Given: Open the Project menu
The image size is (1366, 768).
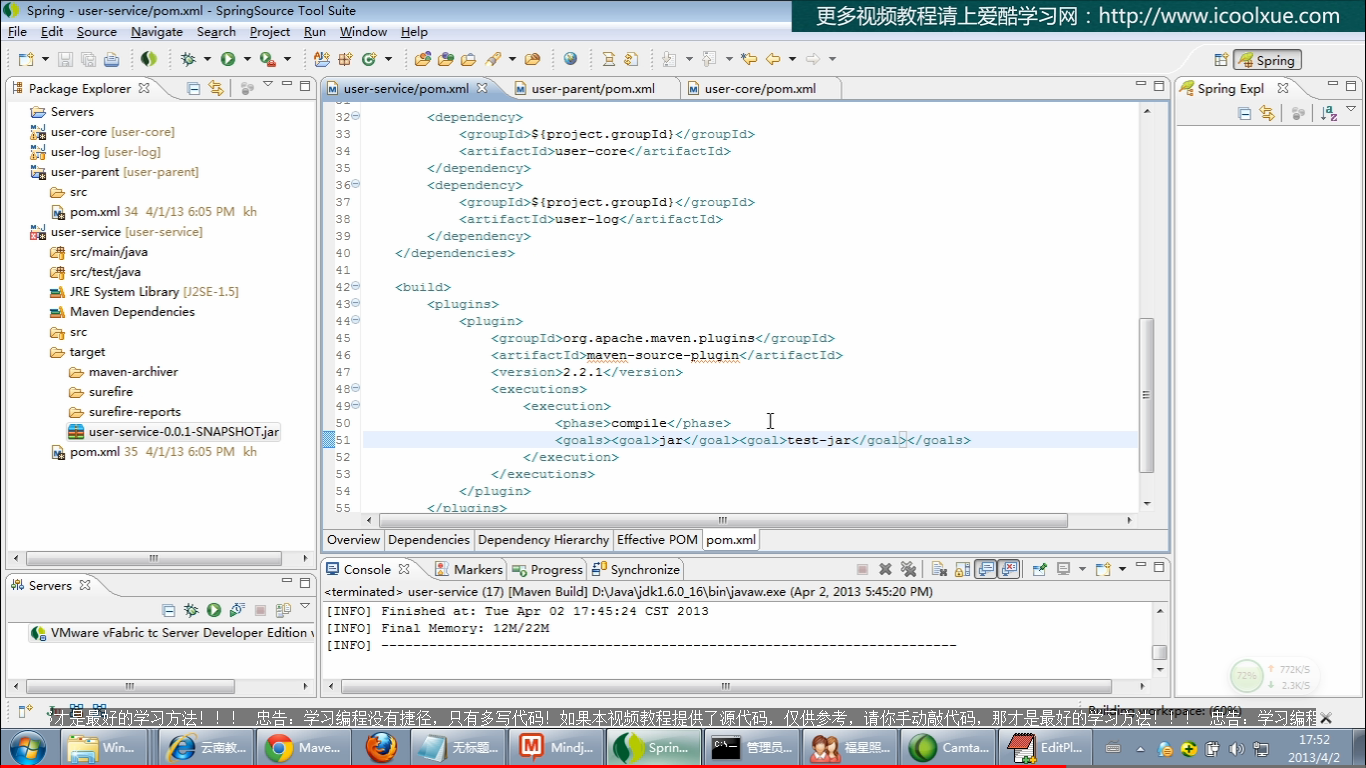Looking at the screenshot, I should tap(270, 32).
